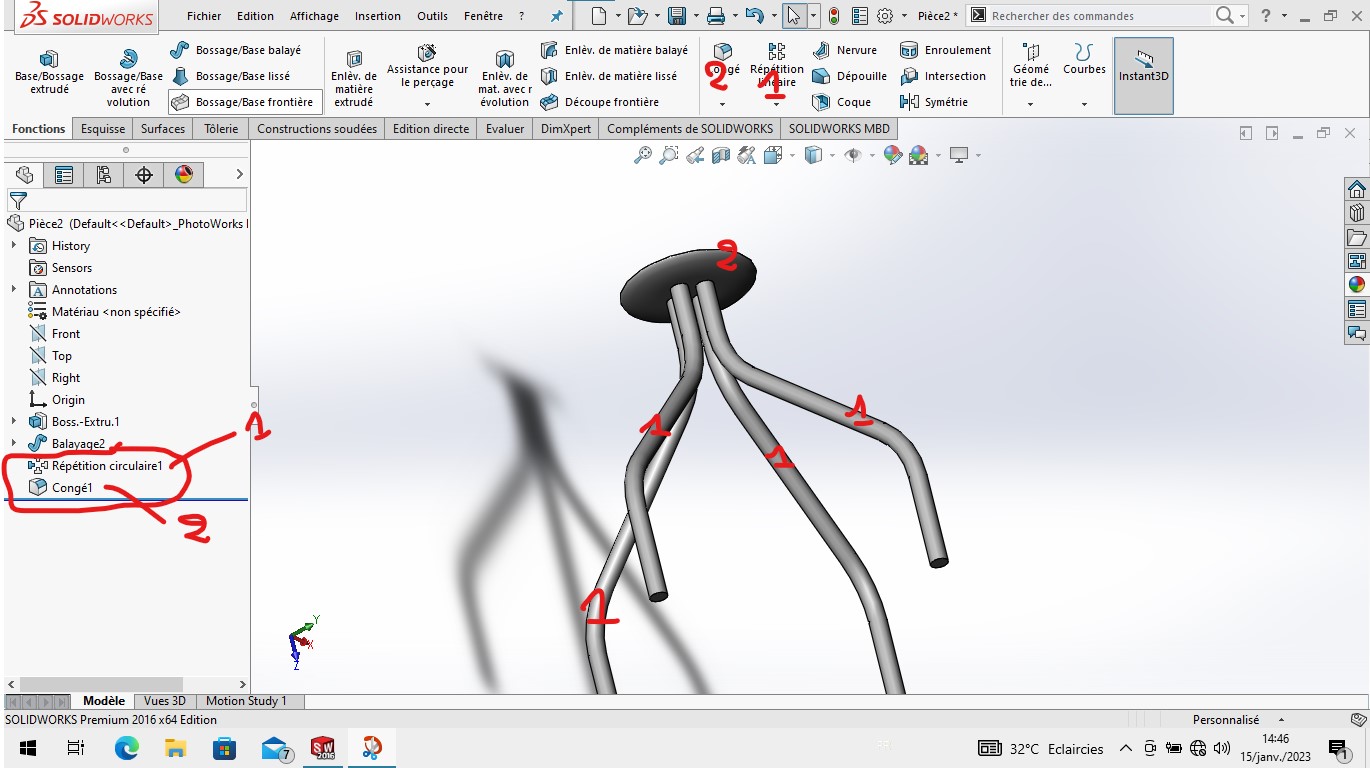
Task: Open the Options gear icon
Action: click(885, 16)
